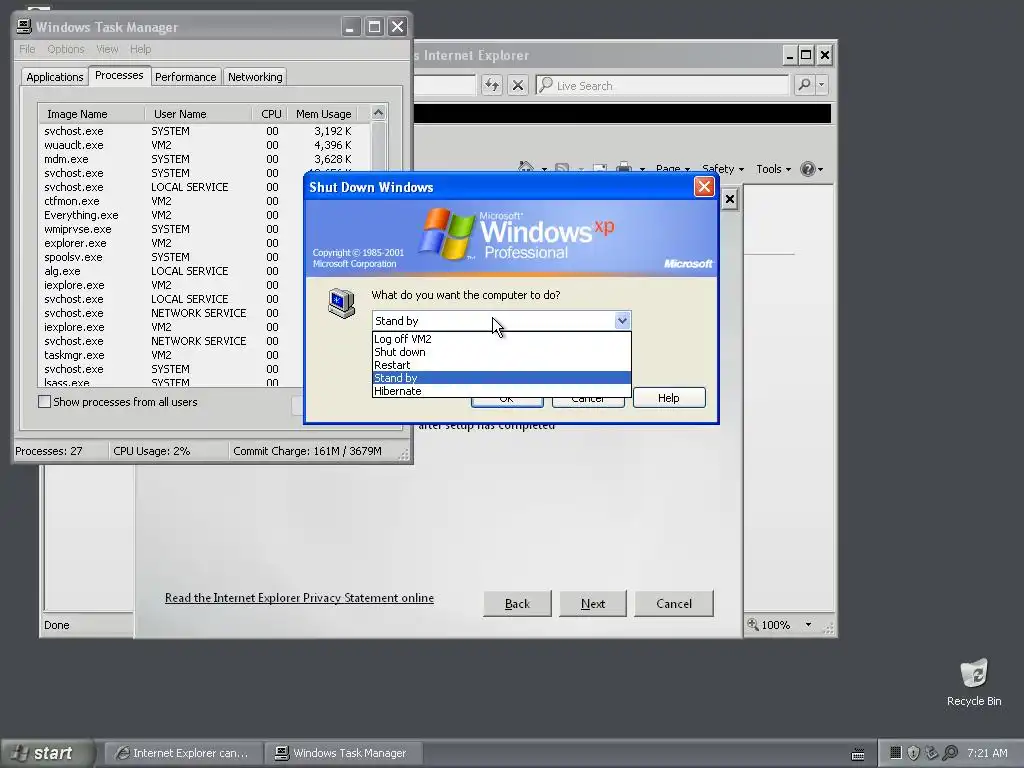Open the Safety dropdown in Internet Explorer
The width and height of the screenshot is (1024, 768).
click(x=722, y=169)
